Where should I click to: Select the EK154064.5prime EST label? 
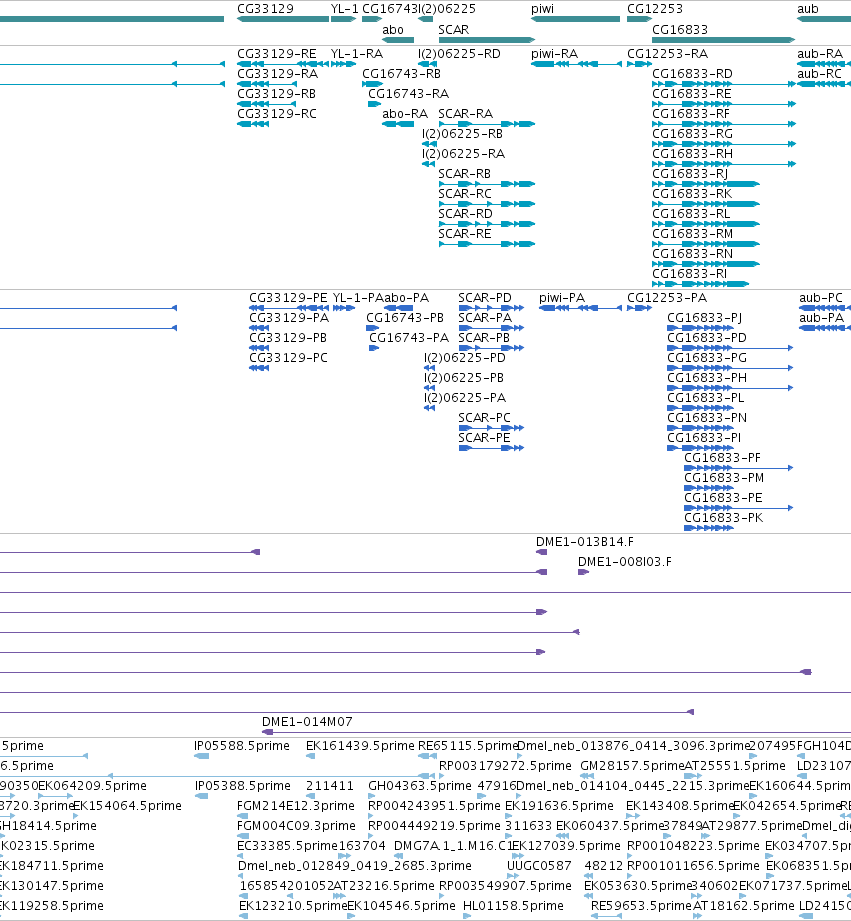127,806
